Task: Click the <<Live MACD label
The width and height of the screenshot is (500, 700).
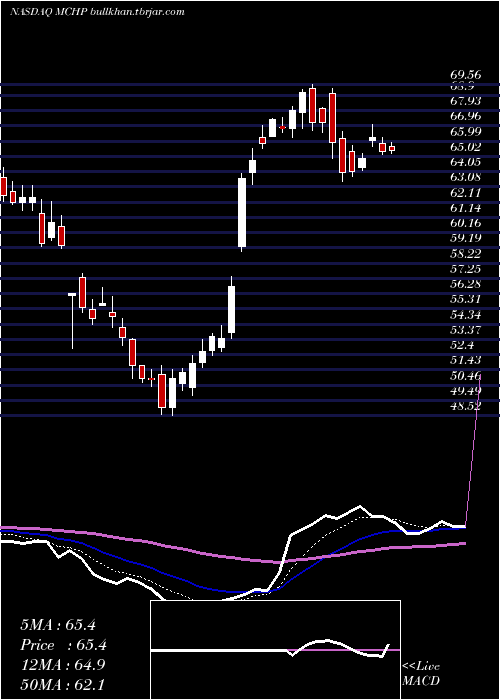Action: pyautogui.click(x=421, y=674)
